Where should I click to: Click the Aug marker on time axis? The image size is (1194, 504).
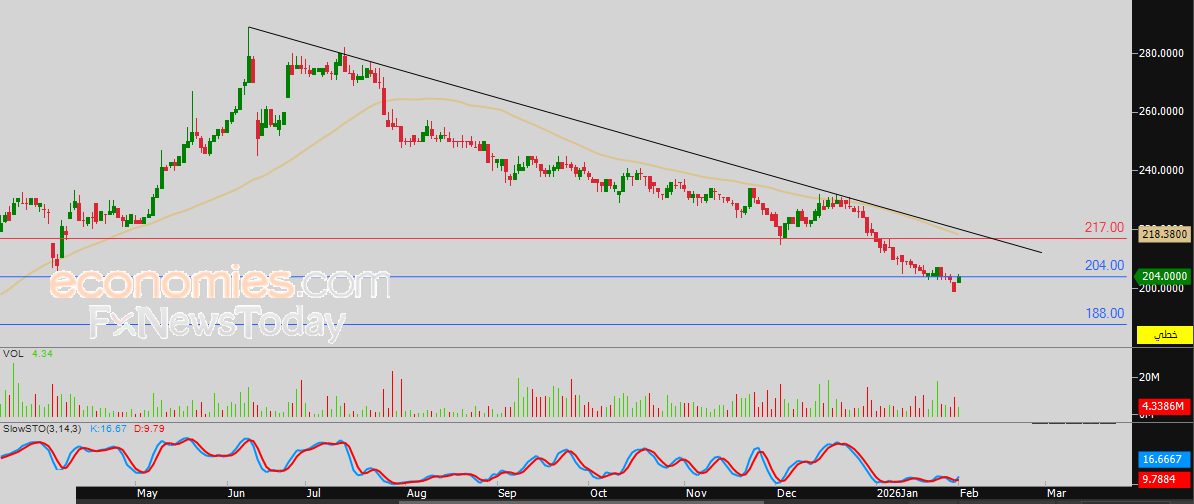pyautogui.click(x=417, y=494)
